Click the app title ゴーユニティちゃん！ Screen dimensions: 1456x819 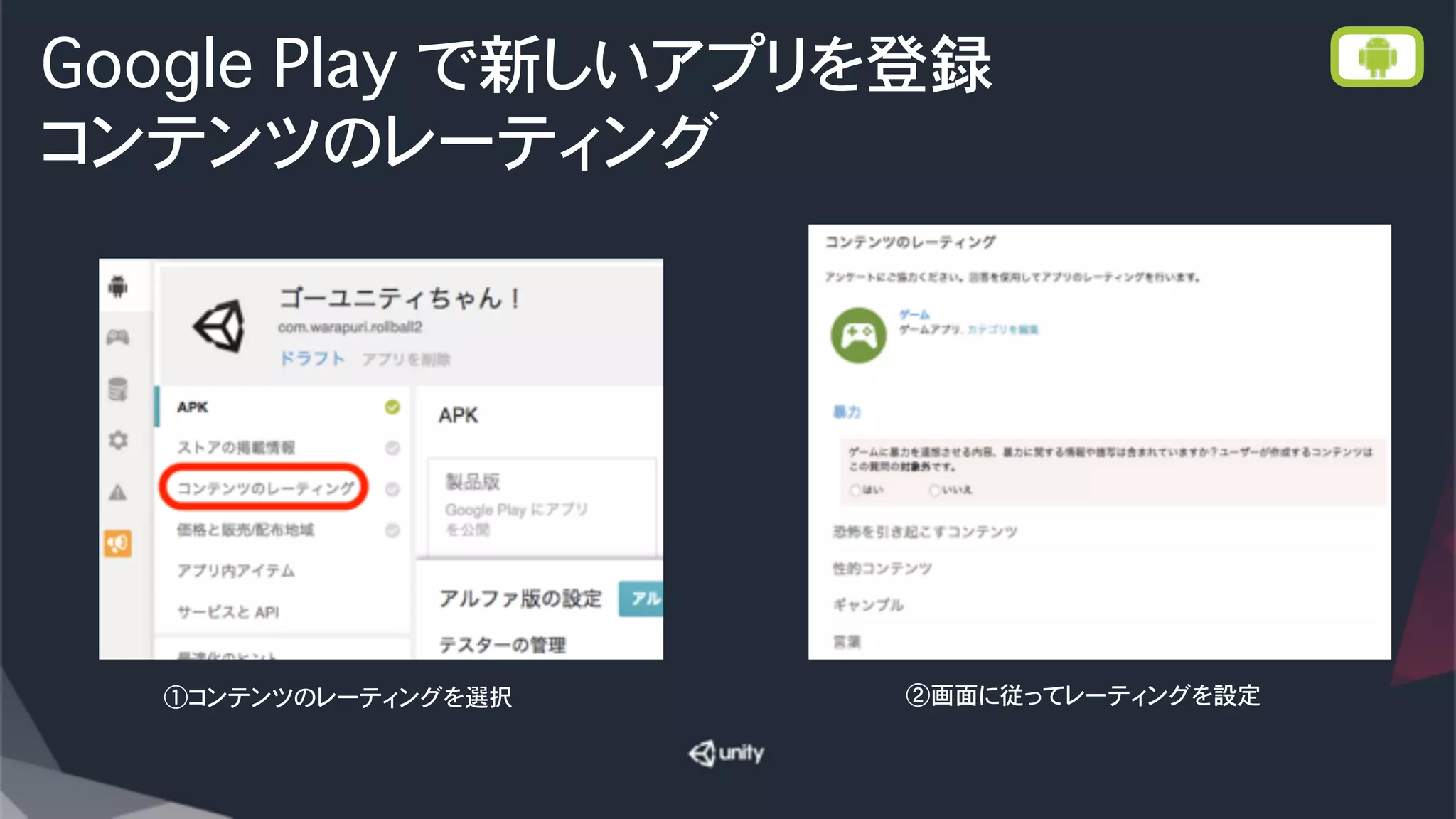click(x=400, y=297)
